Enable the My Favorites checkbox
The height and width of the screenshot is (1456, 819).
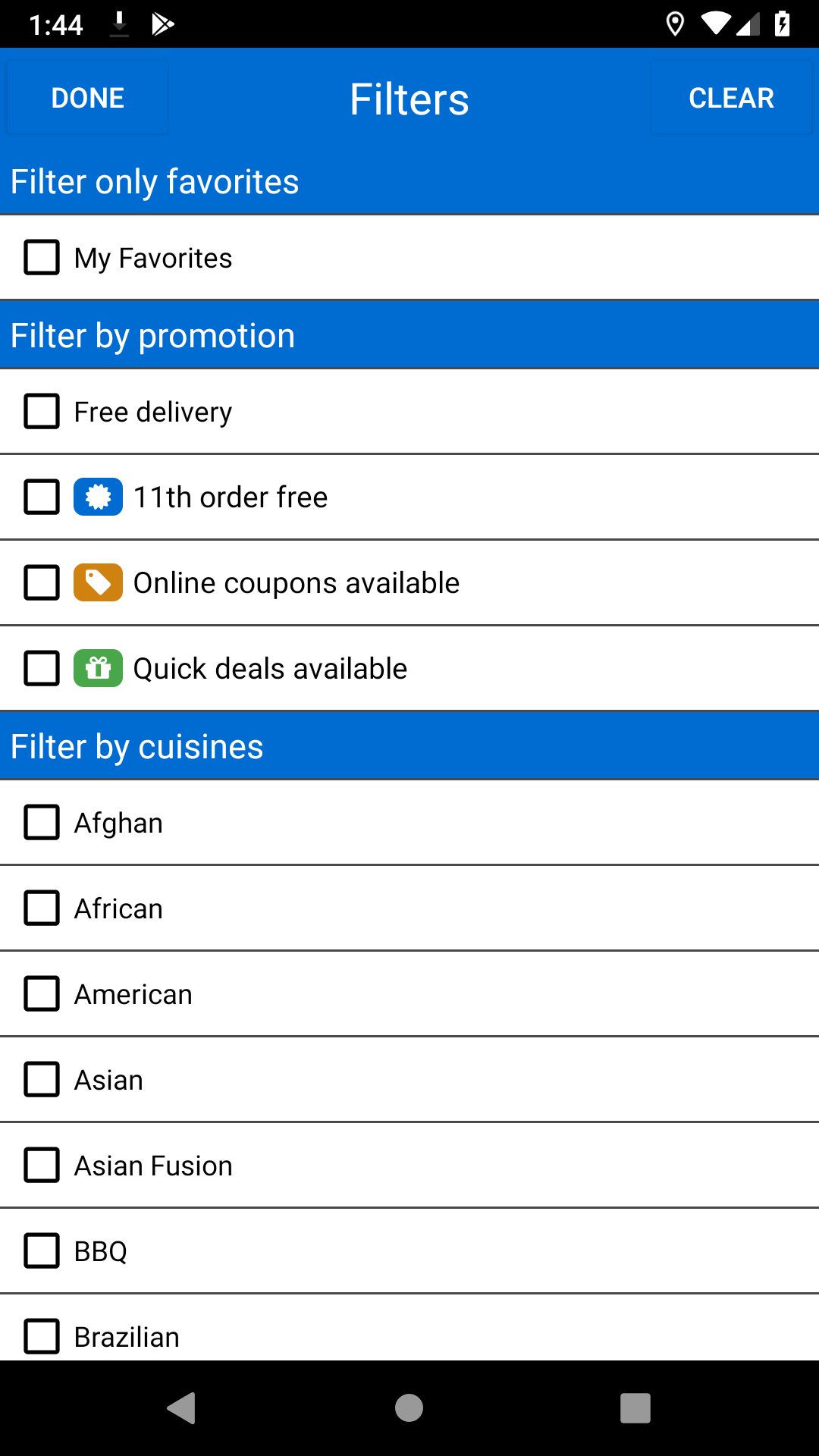(x=42, y=258)
